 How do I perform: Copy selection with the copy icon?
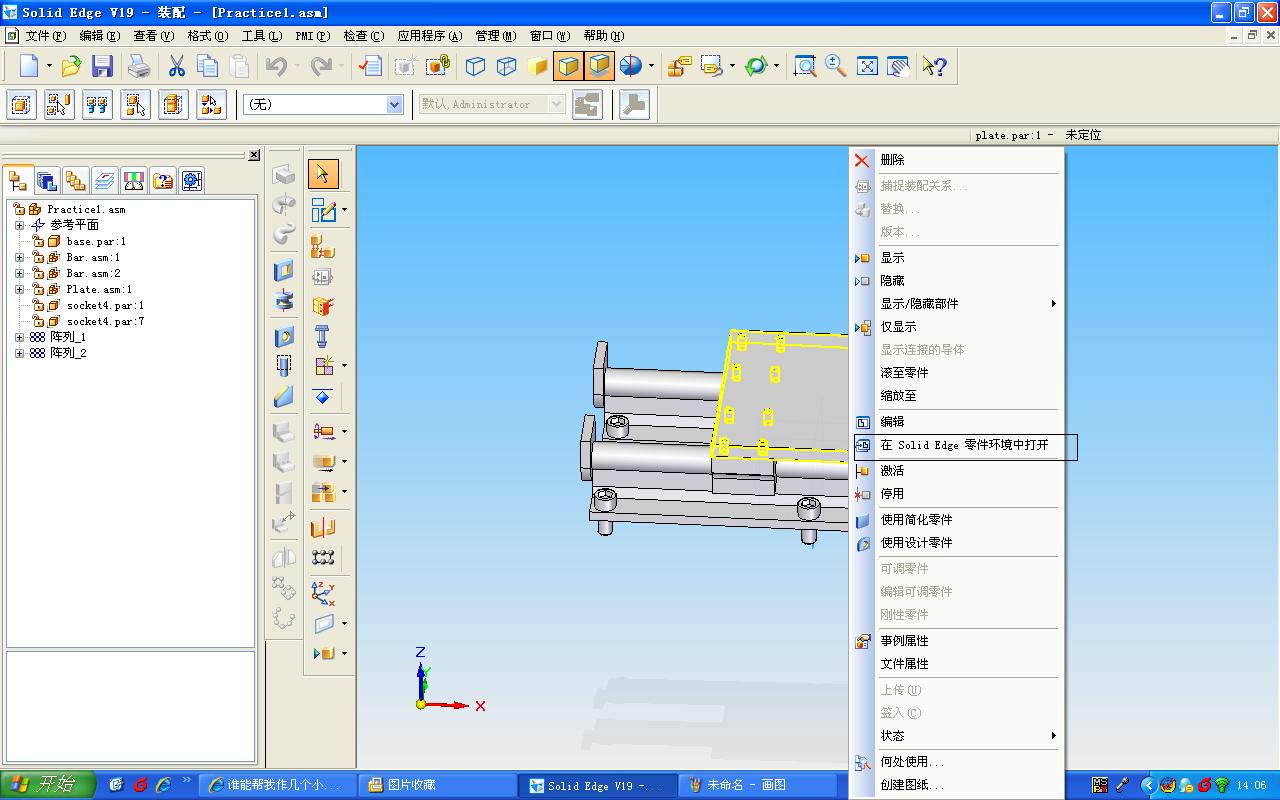pyautogui.click(x=208, y=66)
